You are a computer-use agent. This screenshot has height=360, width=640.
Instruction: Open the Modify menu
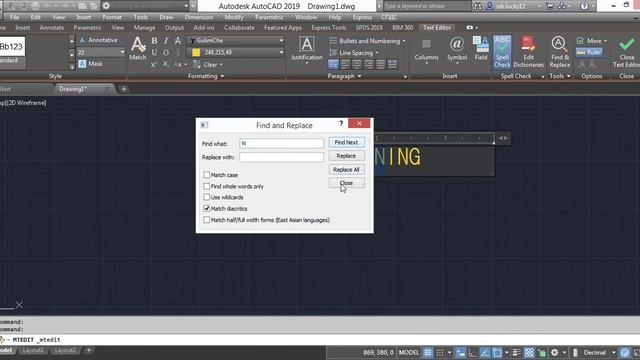(x=234, y=17)
